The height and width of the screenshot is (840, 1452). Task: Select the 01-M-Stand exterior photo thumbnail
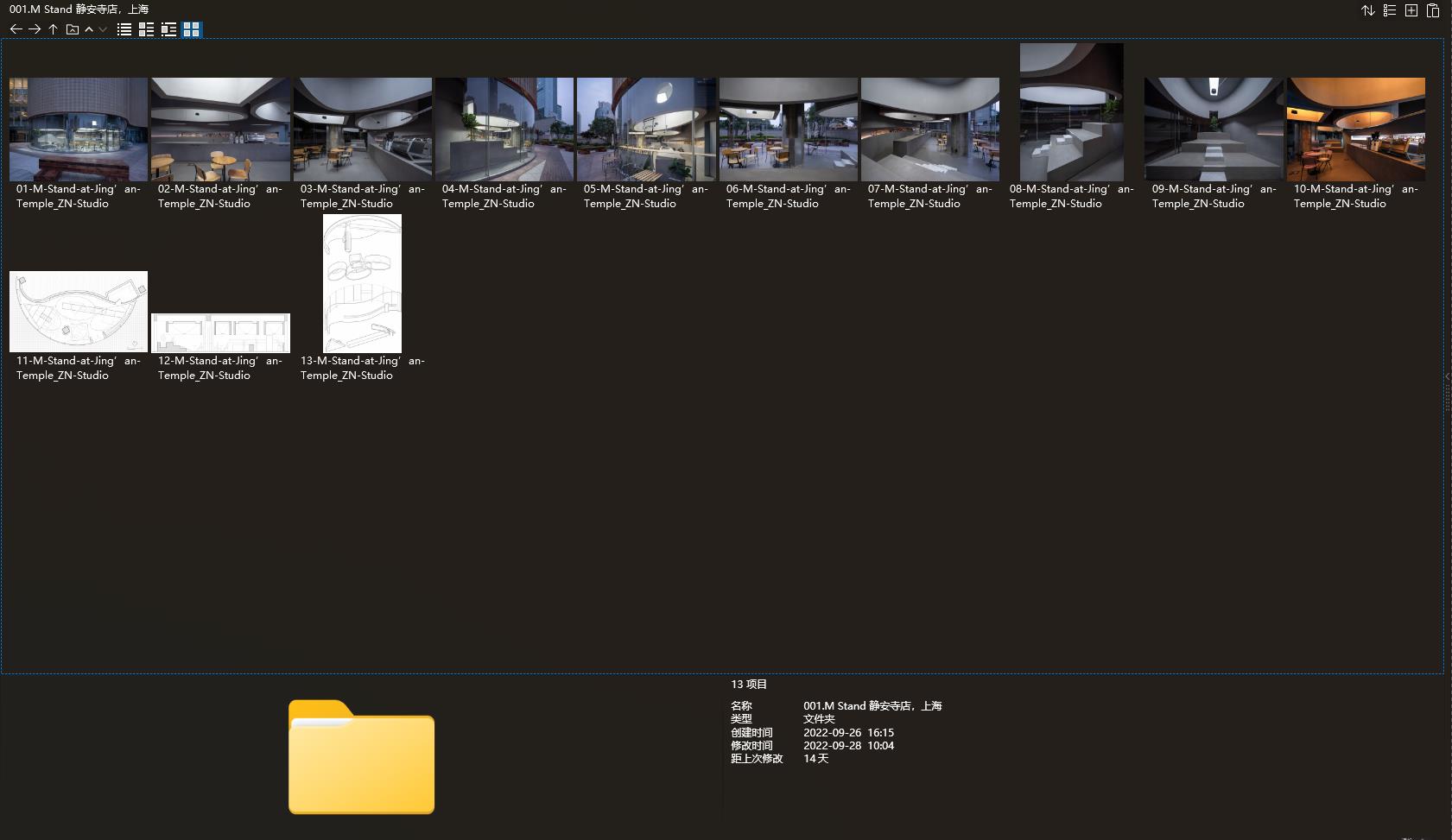click(x=79, y=129)
